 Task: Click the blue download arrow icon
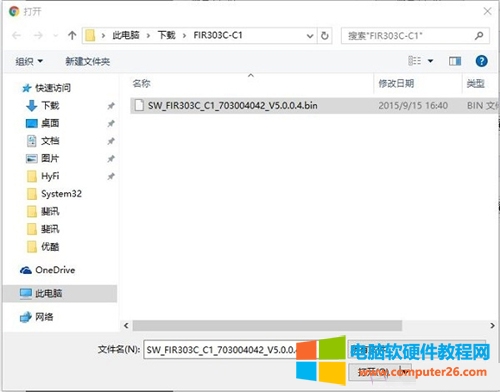[x=32, y=106]
